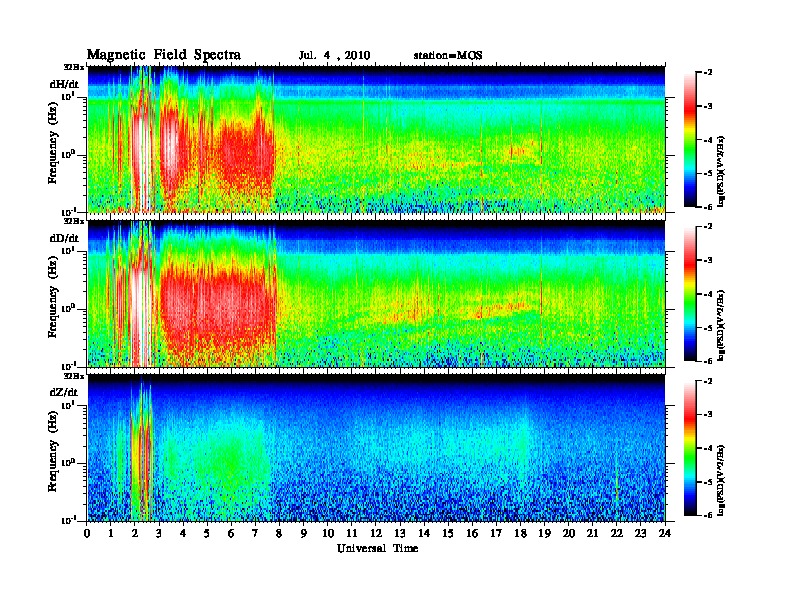Click the hour 8 tick label
Viewport: 792px width, 612px height.
click(279, 533)
